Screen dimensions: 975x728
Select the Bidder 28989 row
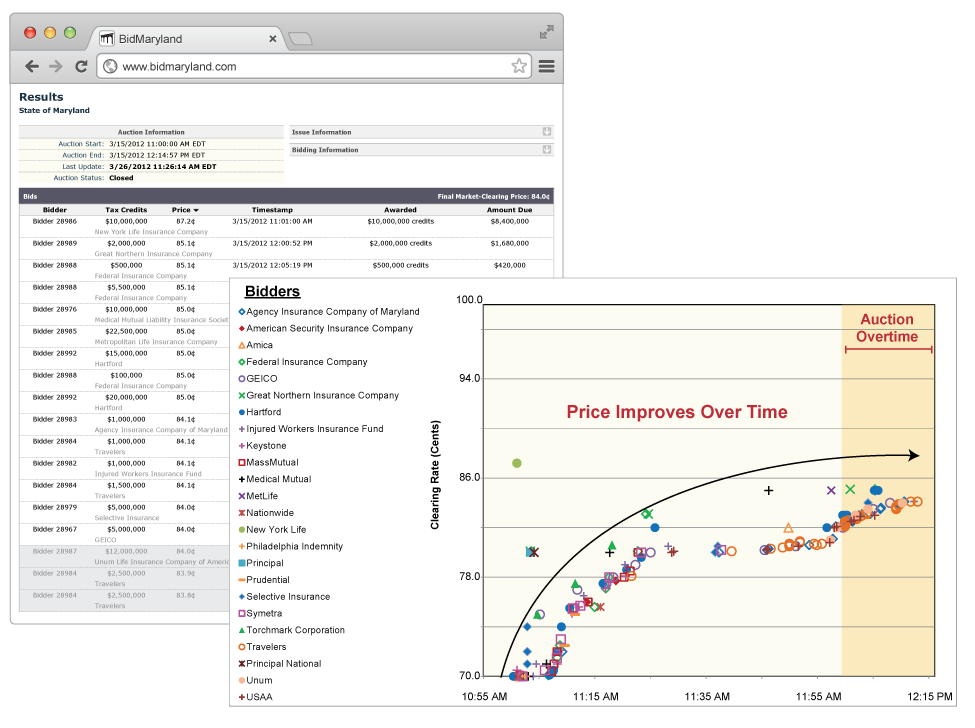click(x=286, y=248)
